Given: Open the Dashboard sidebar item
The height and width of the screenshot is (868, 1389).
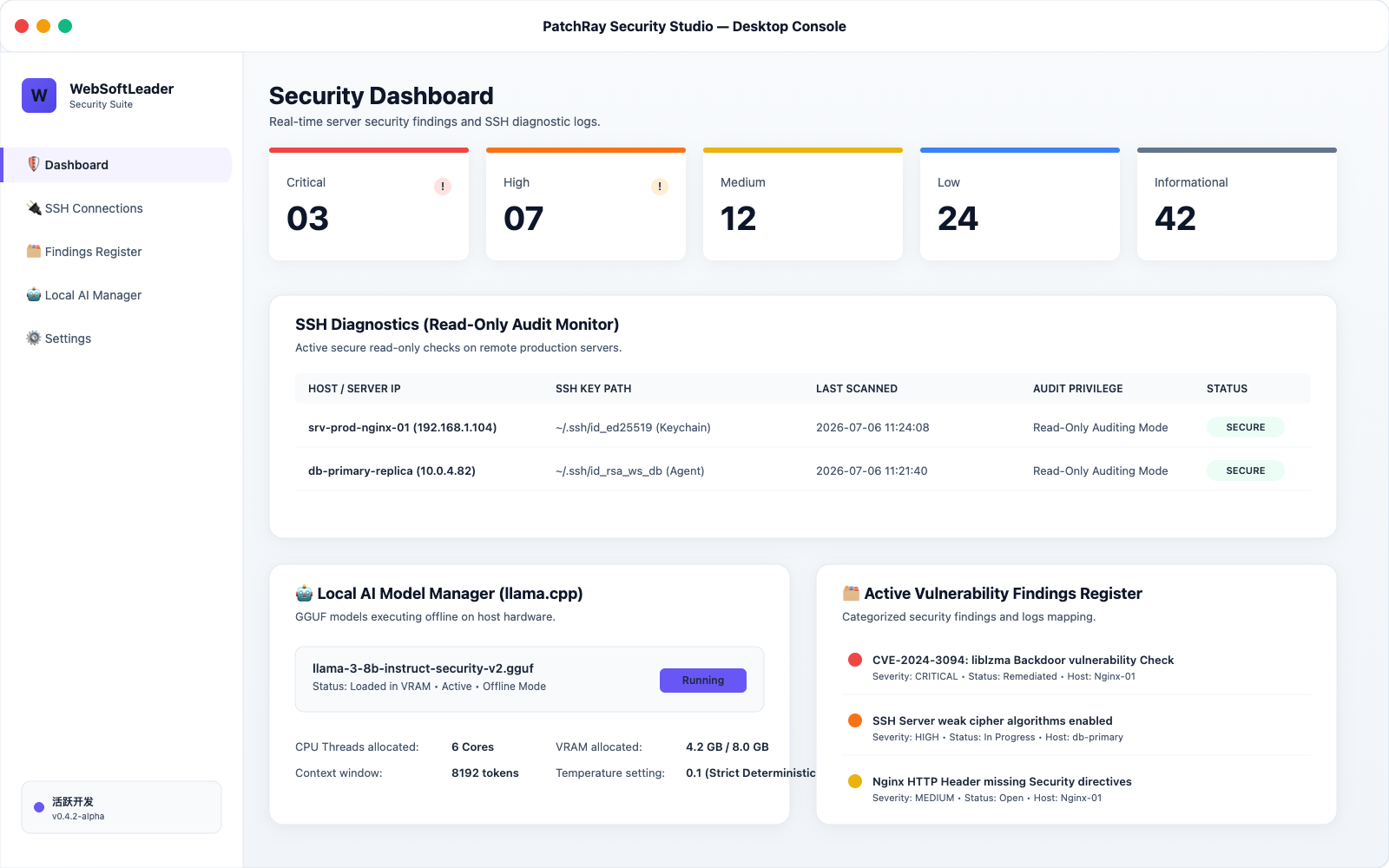Looking at the screenshot, I should pyautogui.click(x=117, y=165).
